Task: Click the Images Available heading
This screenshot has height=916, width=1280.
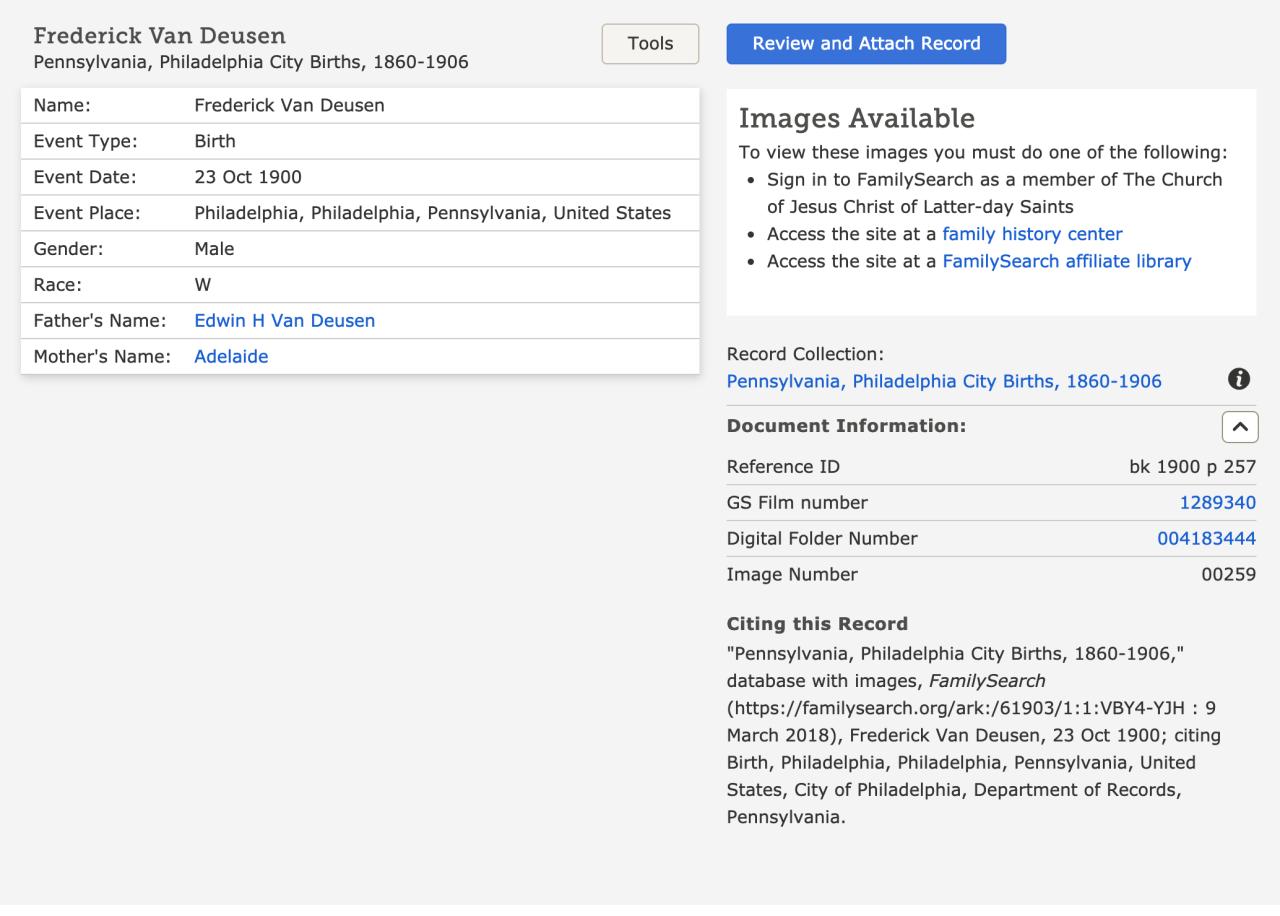Action: [x=856, y=118]
